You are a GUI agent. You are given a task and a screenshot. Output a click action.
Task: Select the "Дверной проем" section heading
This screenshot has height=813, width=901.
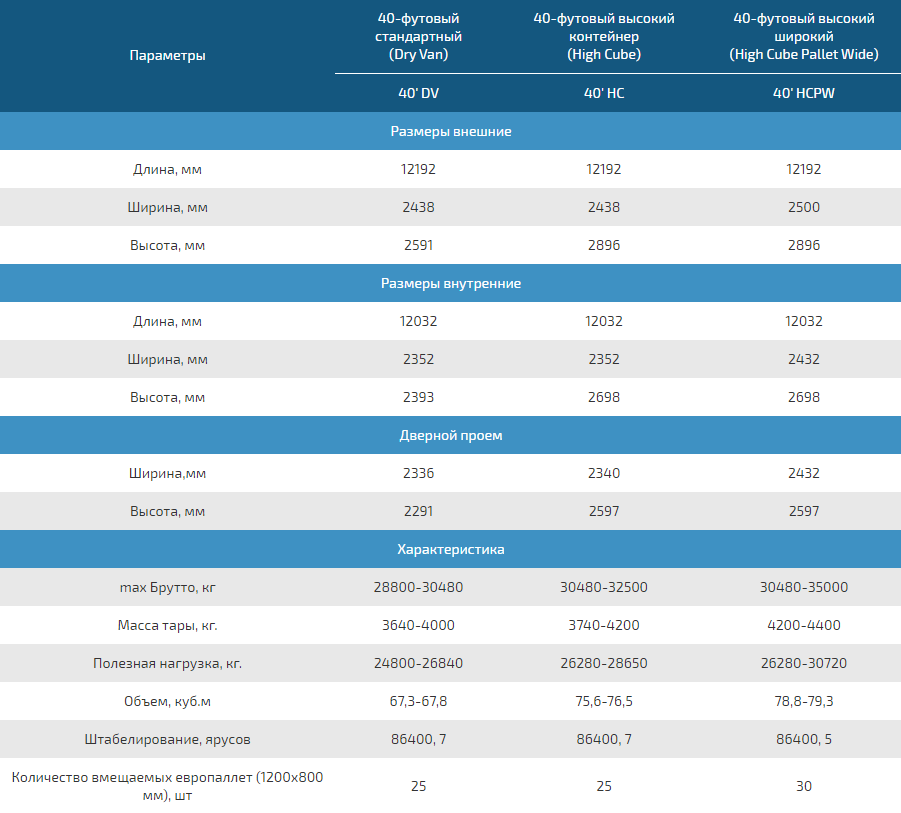(450, 436)
